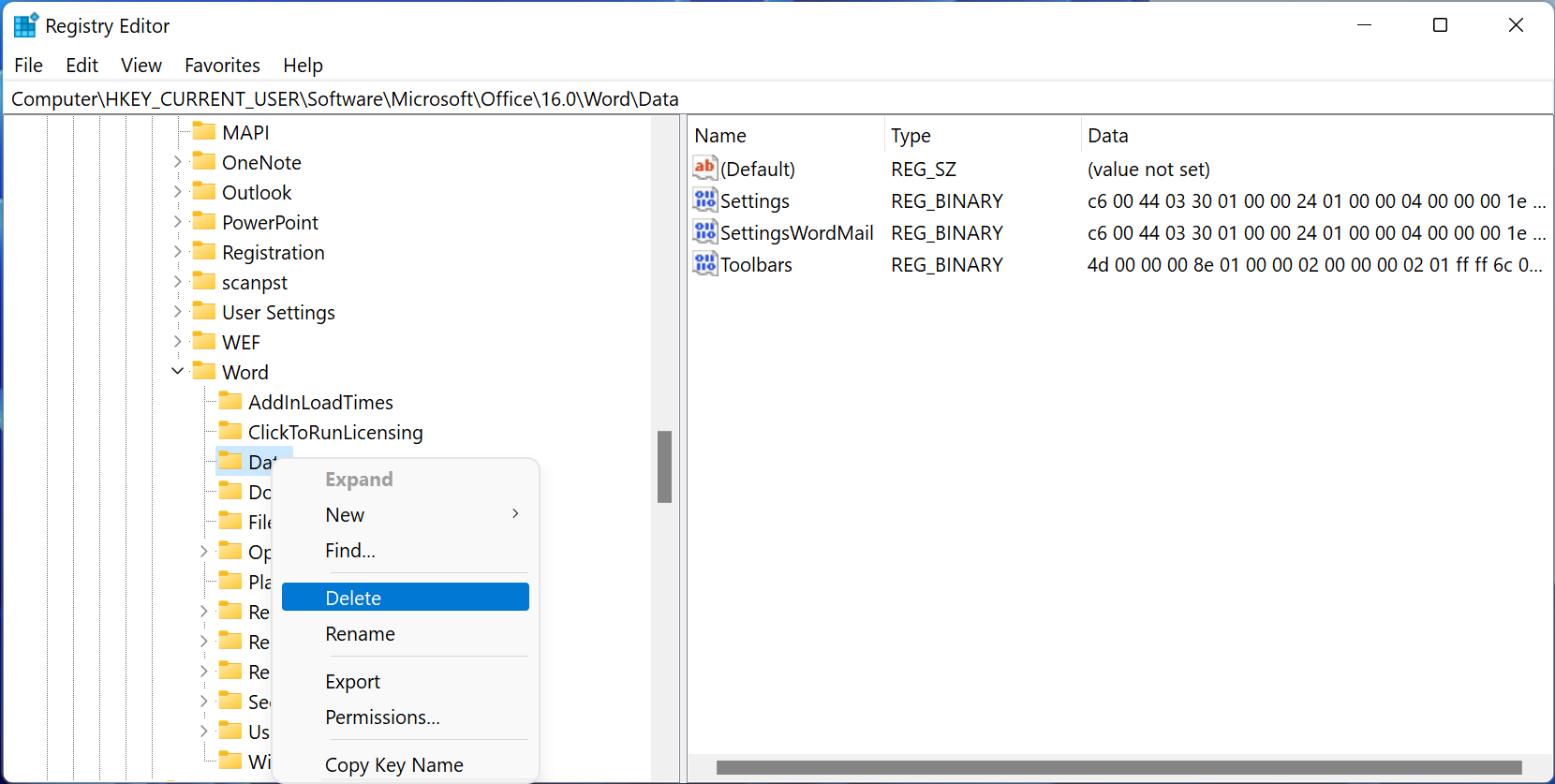1555x784 pixels.
Task: Expand the Outlook key
Action: [x=178, y=192]
